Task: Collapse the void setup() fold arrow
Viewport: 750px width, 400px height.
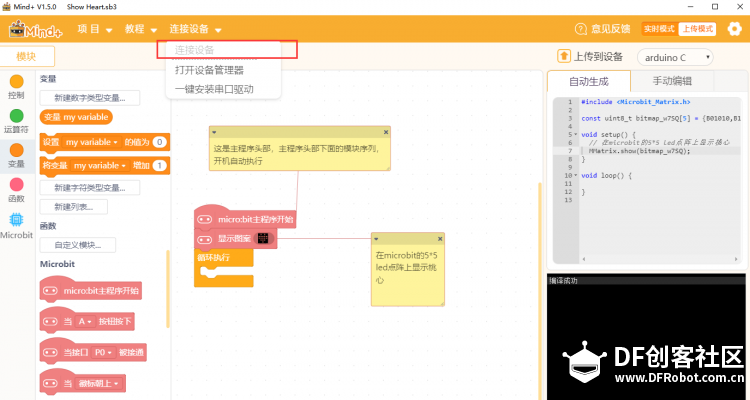Action: 575,135
